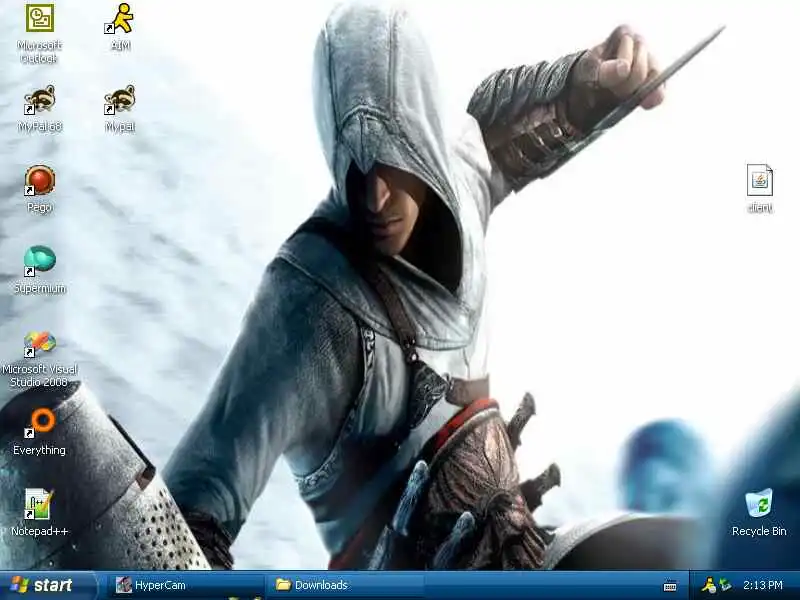Click the AIM system tray icon
This screenshot has height=600, width=800.
709,585
